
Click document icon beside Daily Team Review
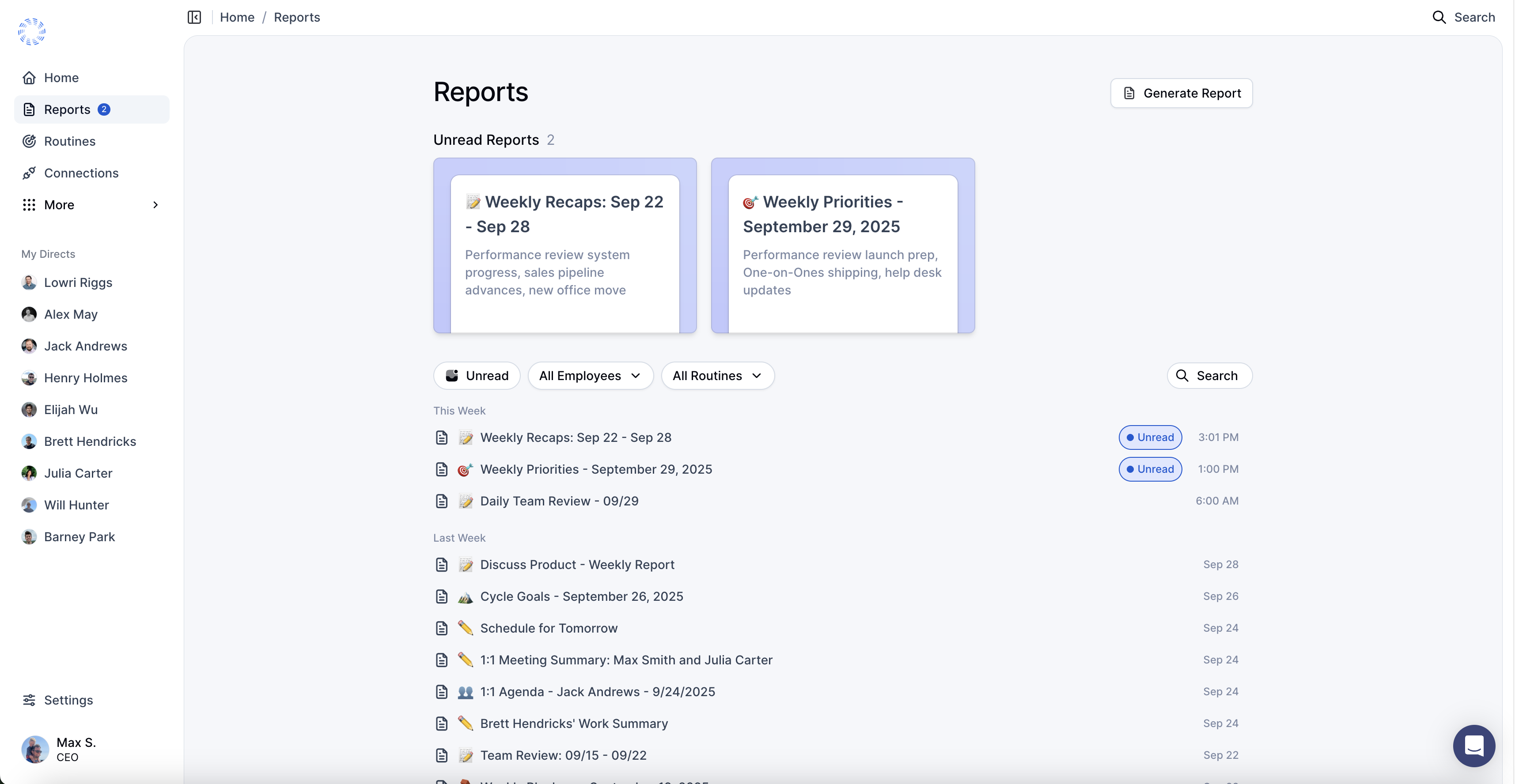pyautogui.click(x=442, y=501)
